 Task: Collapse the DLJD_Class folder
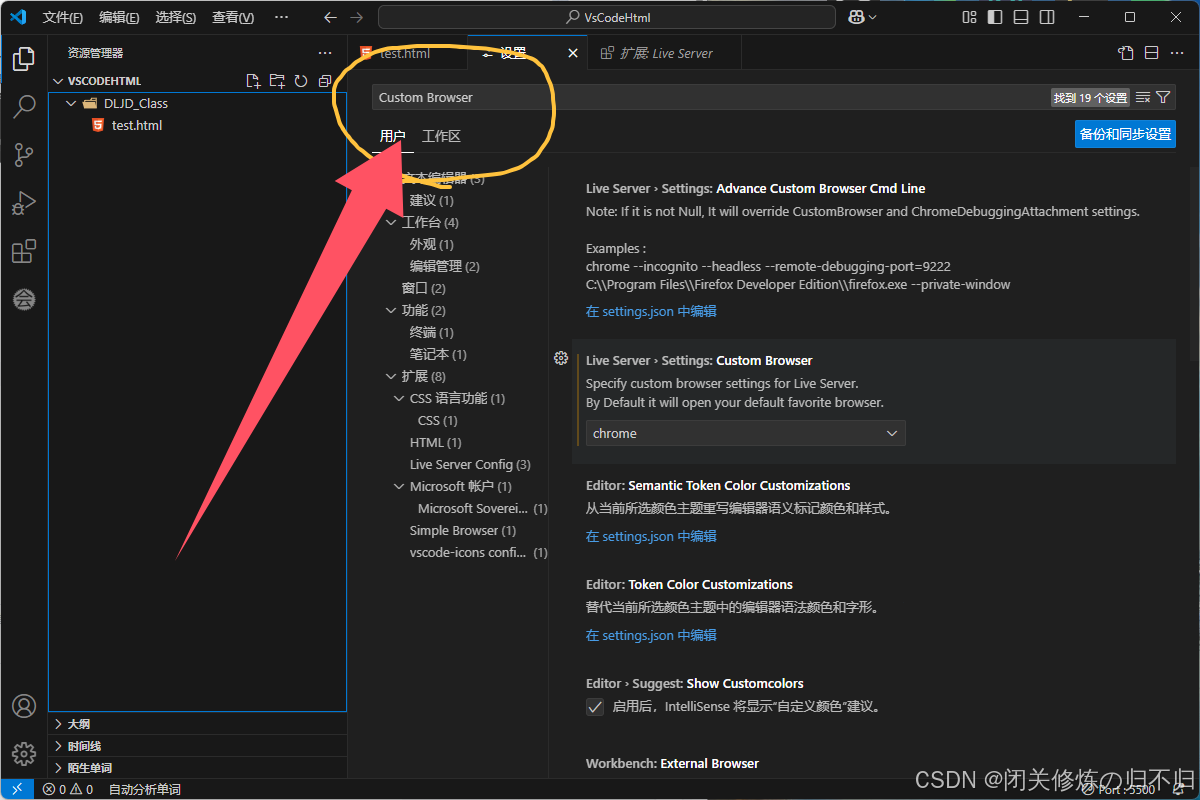tap(71, 103)
